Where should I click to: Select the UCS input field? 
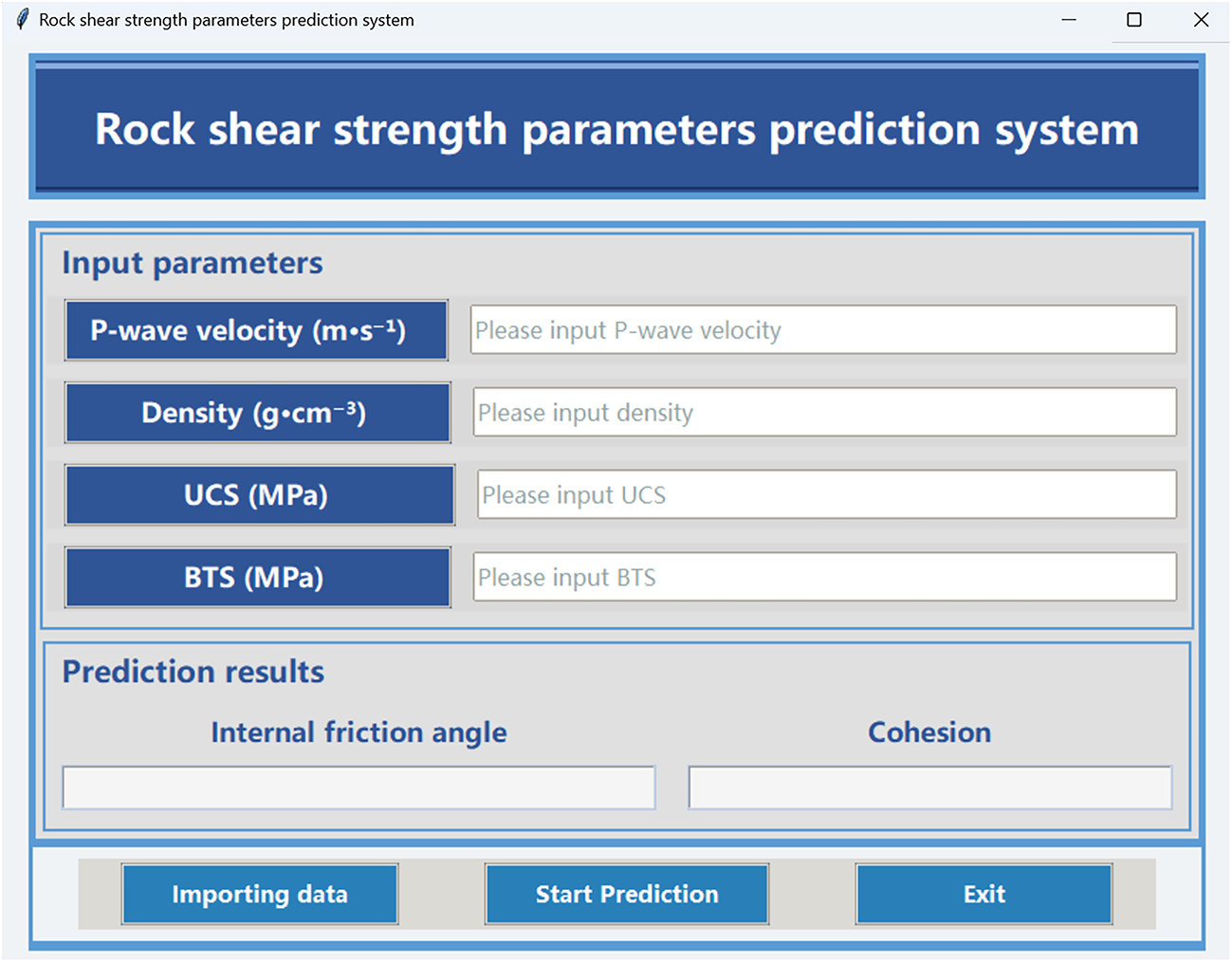click(826, 495)
